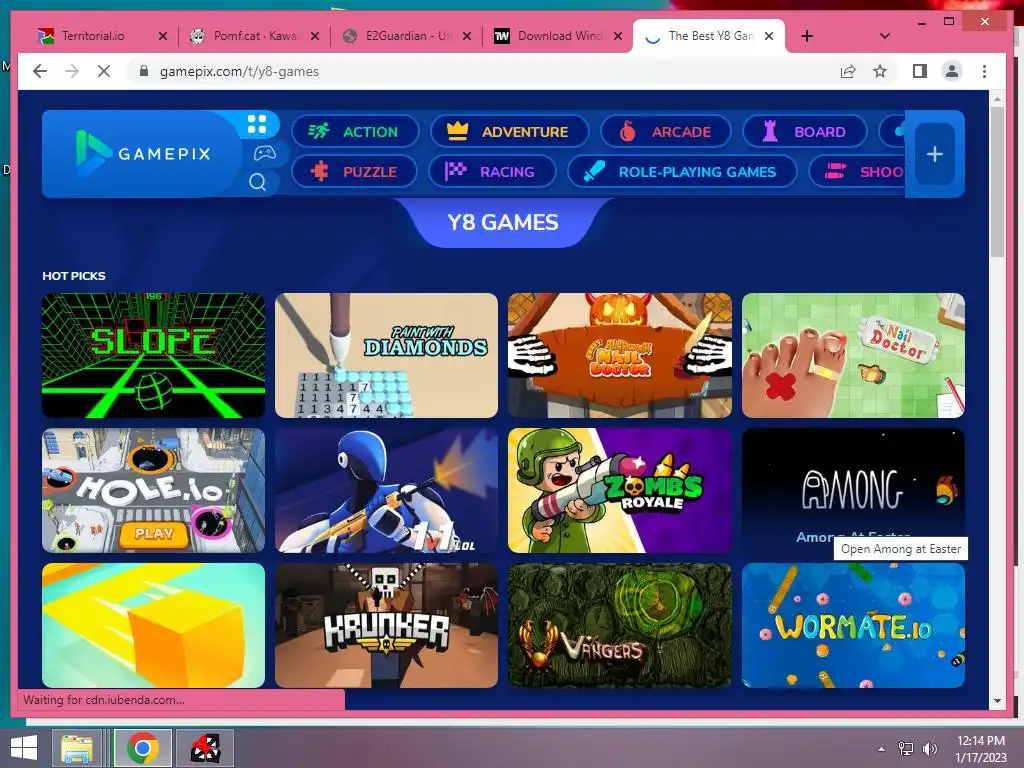1024x768 pixels.
Task: Close The Best Y8 Games tab
Action: pos(769,36)
